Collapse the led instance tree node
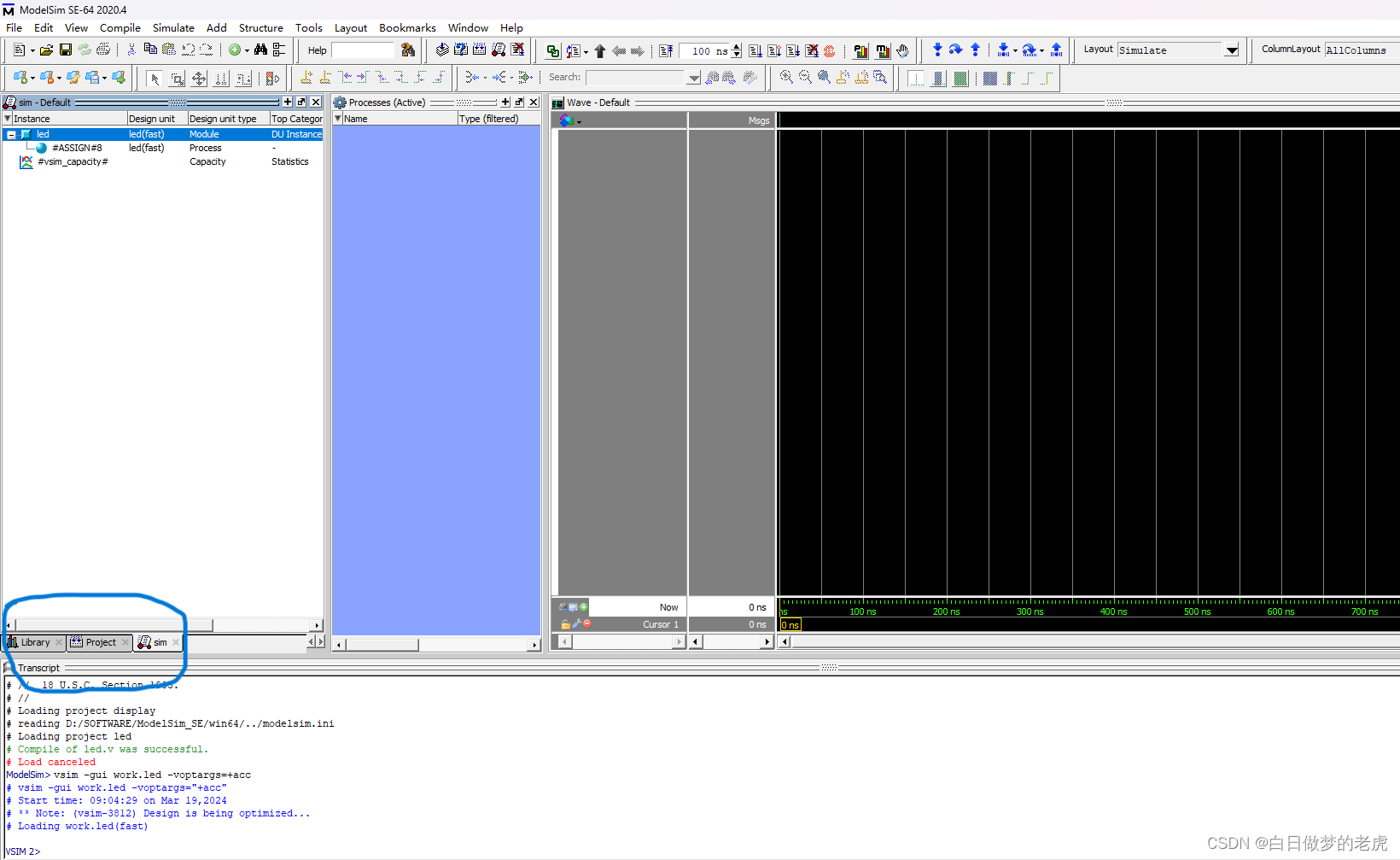This screenshot has height=860, width=1400. (x=11, y=135)
